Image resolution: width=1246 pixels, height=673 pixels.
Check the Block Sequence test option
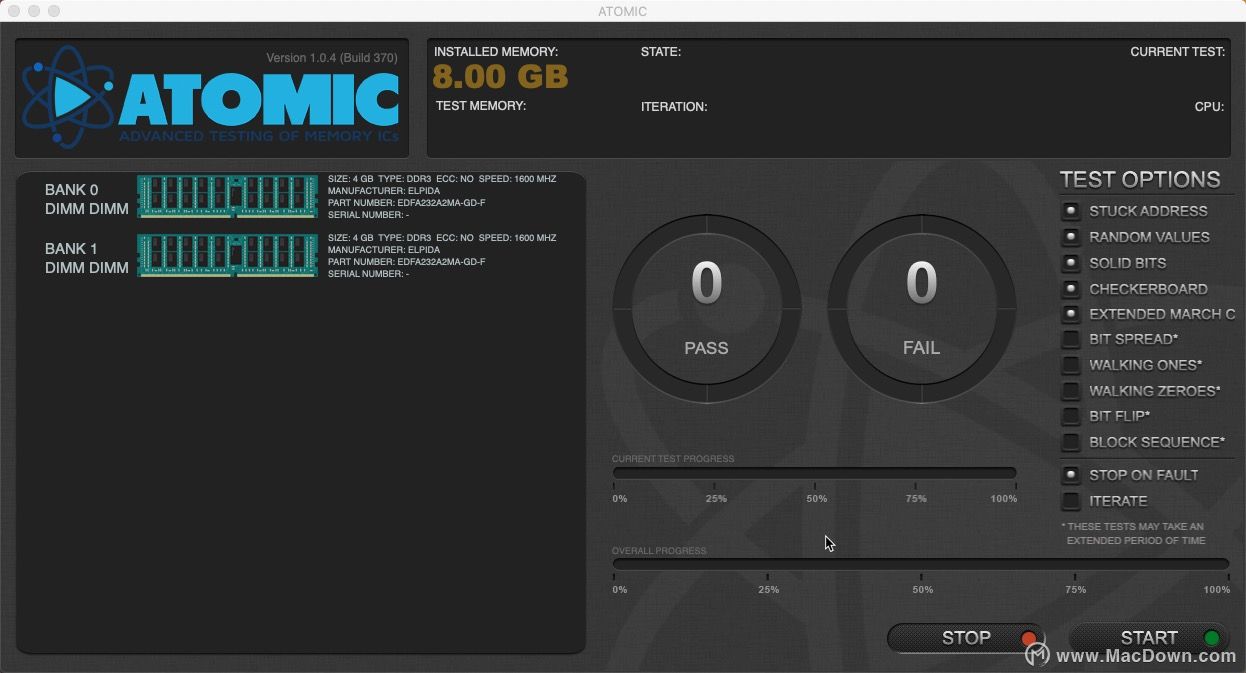pyautogui.click(x=1071, y=442)
